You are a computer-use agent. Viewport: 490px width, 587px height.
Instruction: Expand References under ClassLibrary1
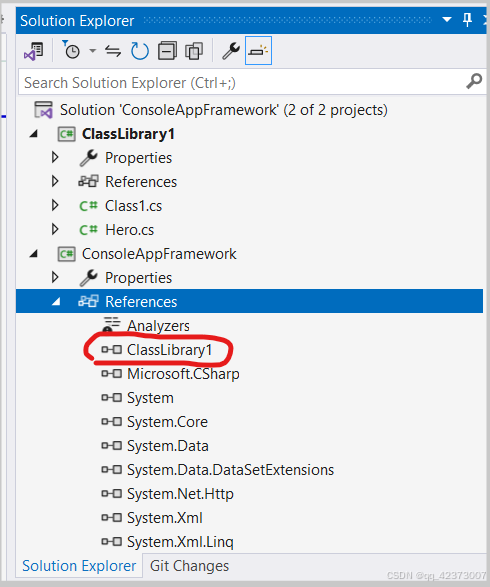[x=55, y=182]
